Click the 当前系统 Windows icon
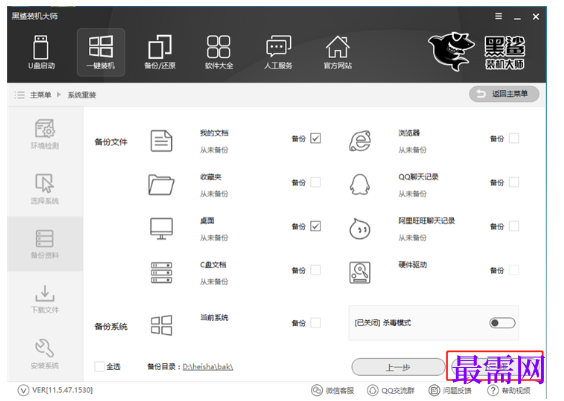The image size is (564, 401). click(161, 325)
